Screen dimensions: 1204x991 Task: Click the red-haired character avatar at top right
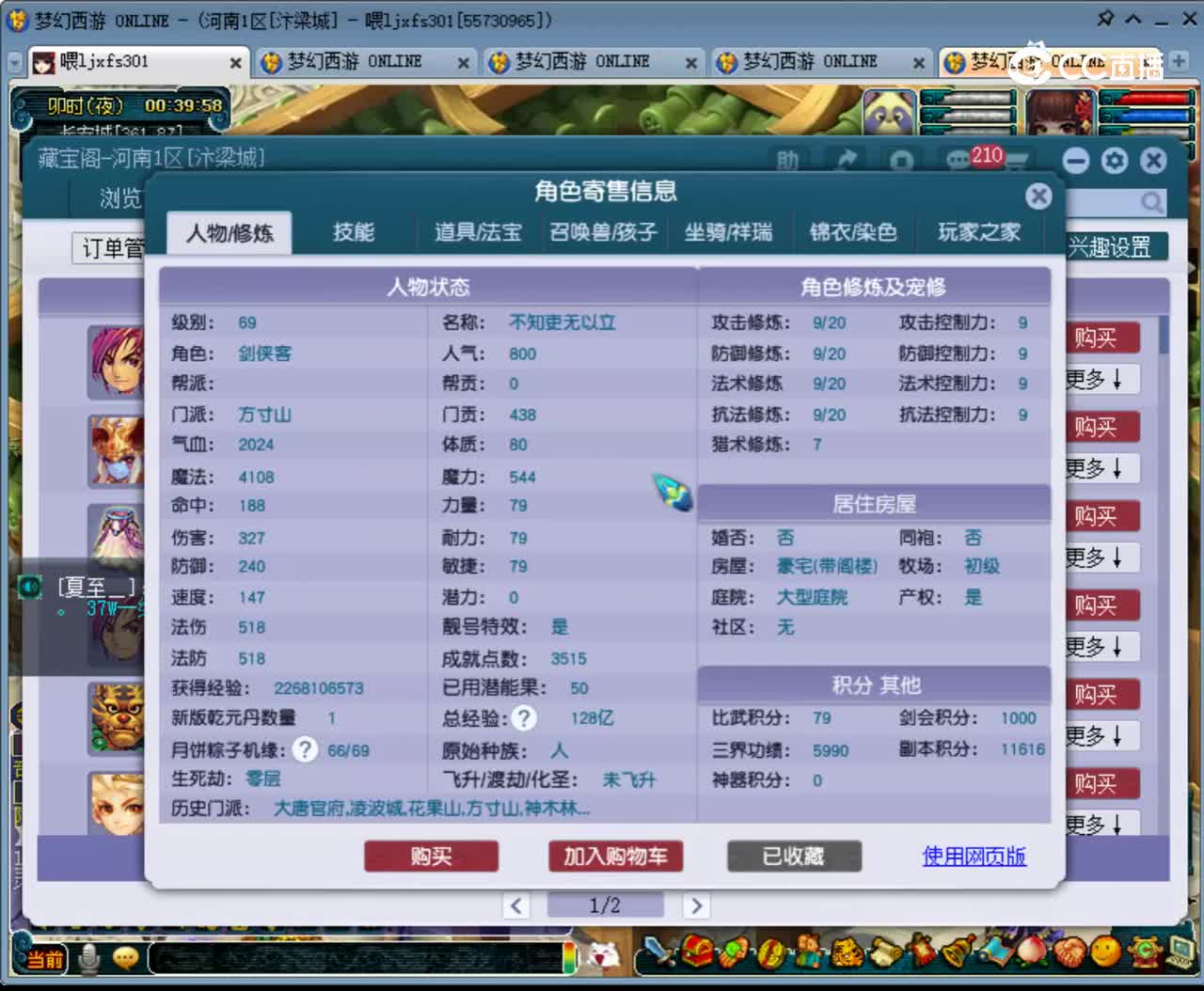point(1060,114)
